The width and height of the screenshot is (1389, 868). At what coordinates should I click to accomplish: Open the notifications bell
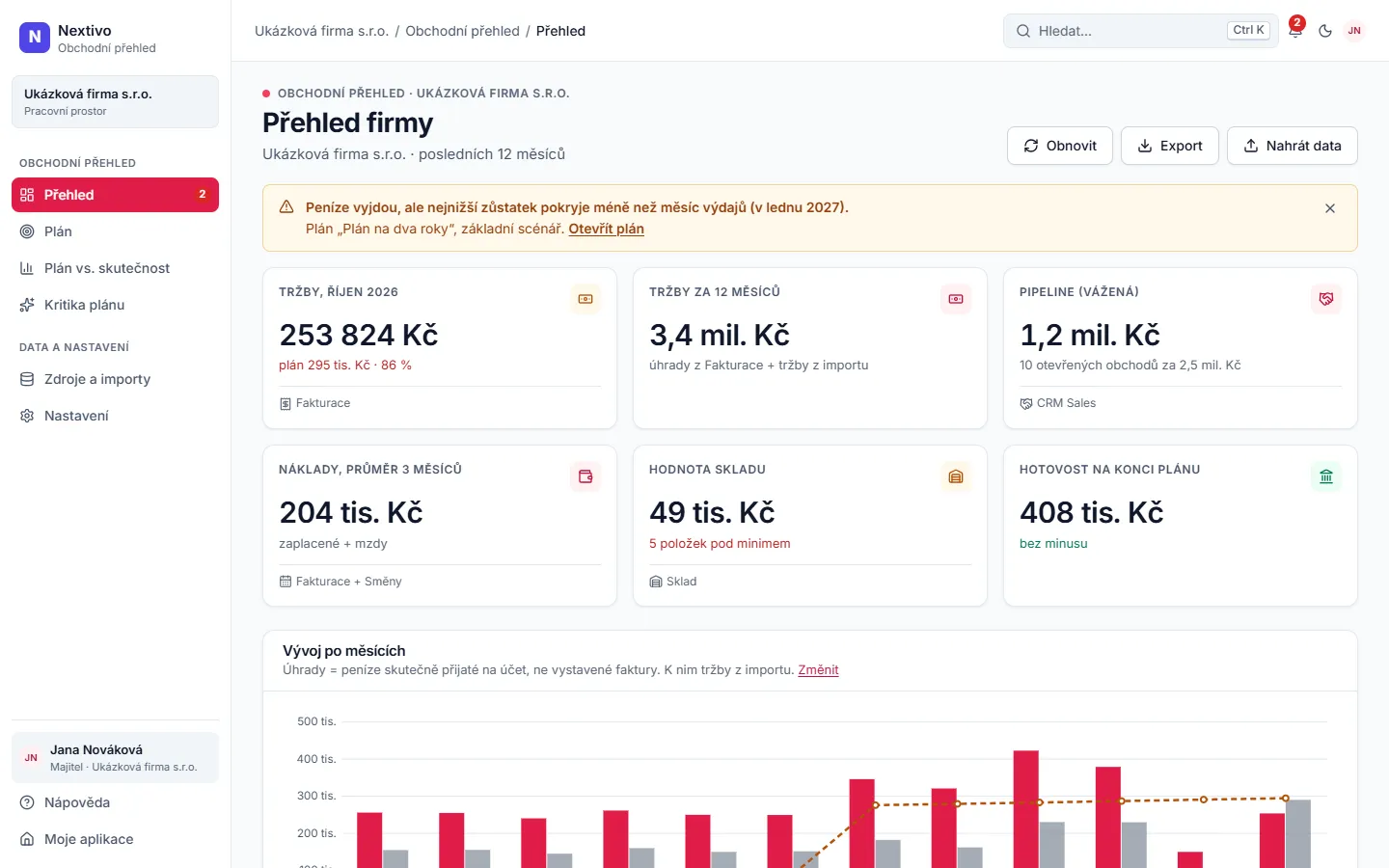pos(1295,31)
